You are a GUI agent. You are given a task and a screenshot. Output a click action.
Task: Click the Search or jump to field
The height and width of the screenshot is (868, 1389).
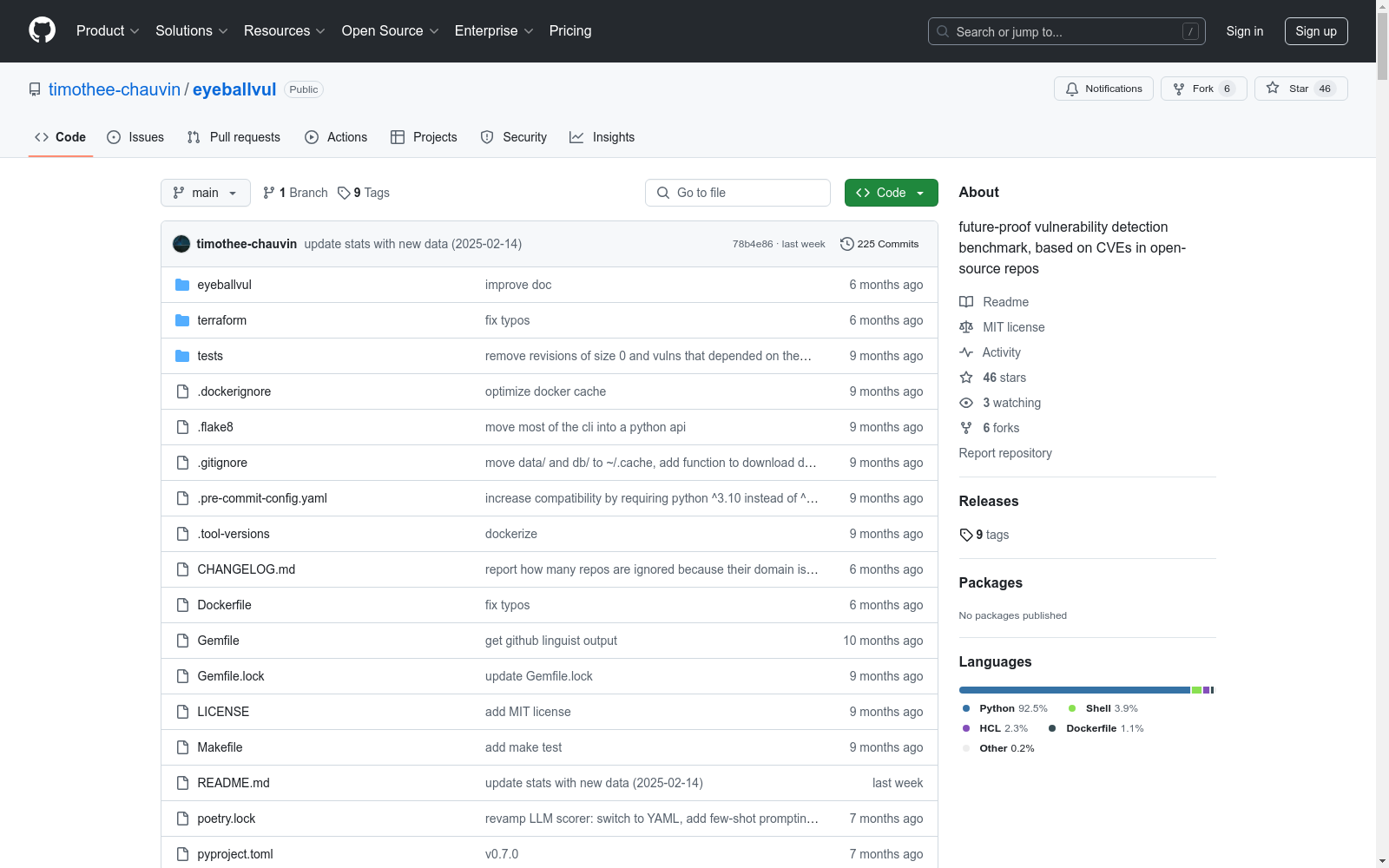(1067, 31)
